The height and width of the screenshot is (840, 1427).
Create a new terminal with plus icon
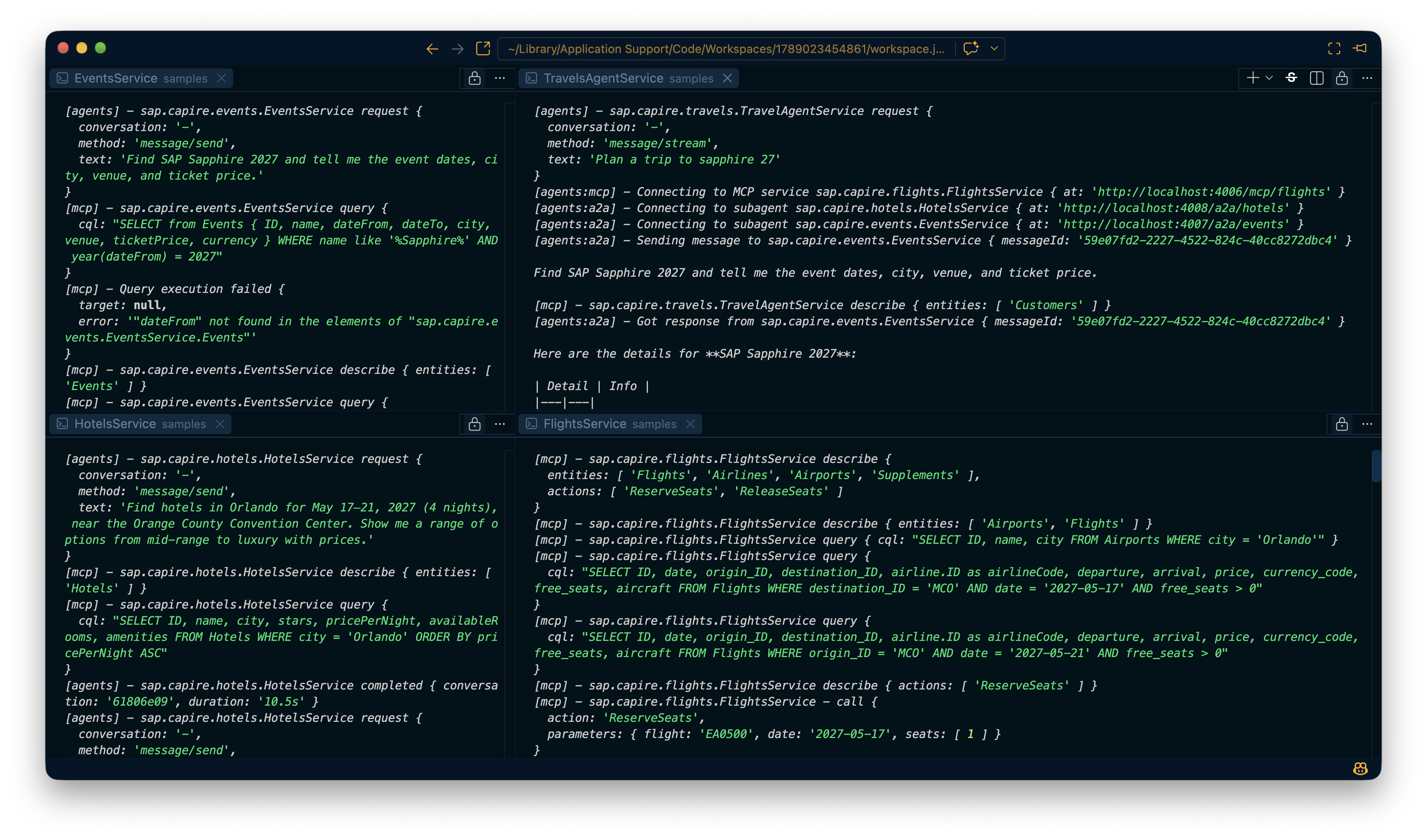point(1253,78)
